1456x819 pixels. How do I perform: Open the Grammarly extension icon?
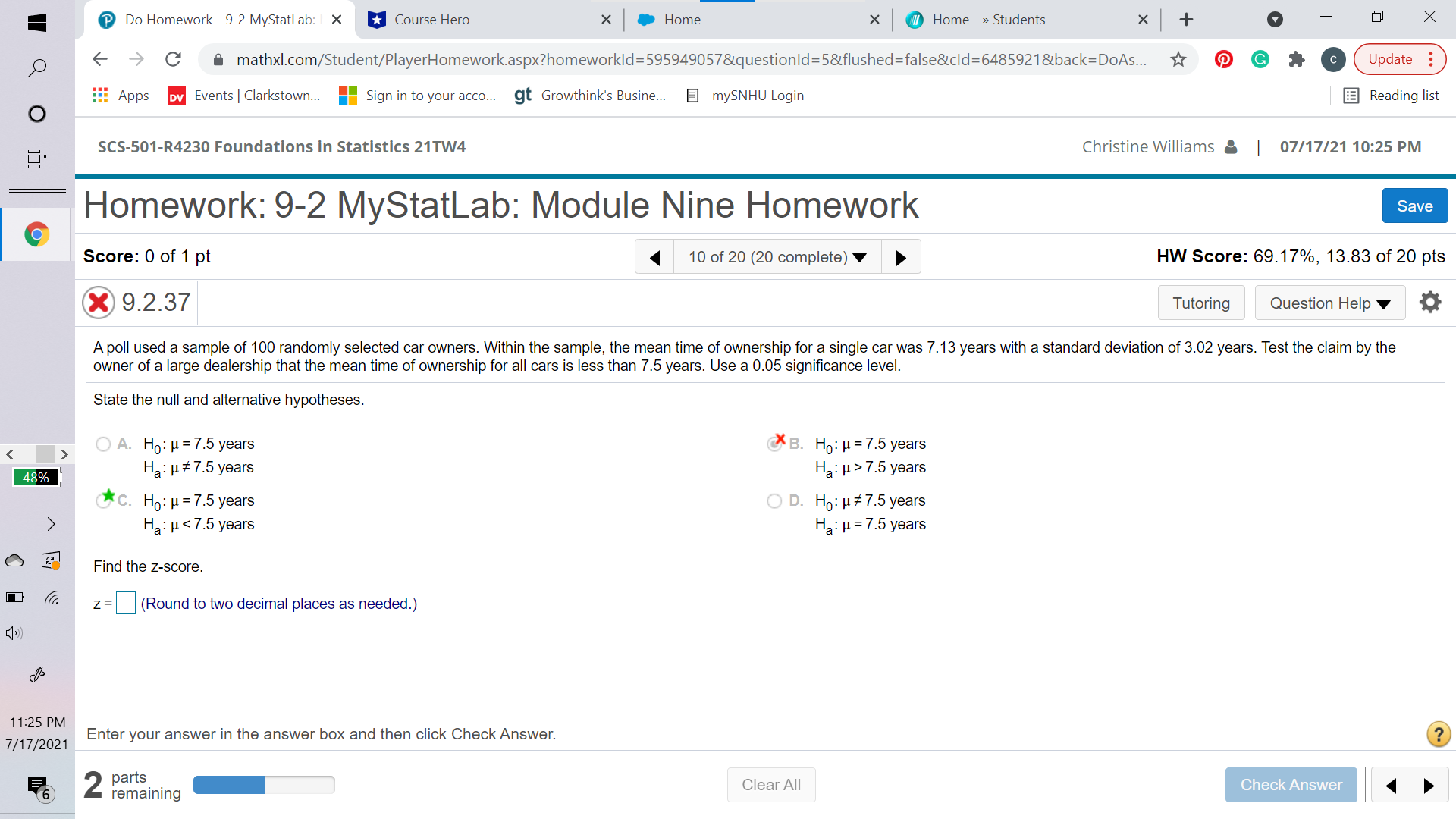pos(1260,59)
